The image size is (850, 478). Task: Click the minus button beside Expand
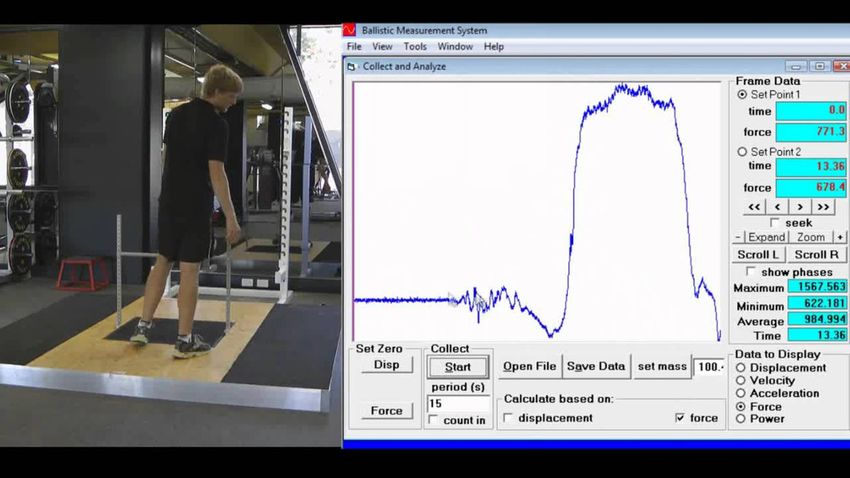click(738, 237)
